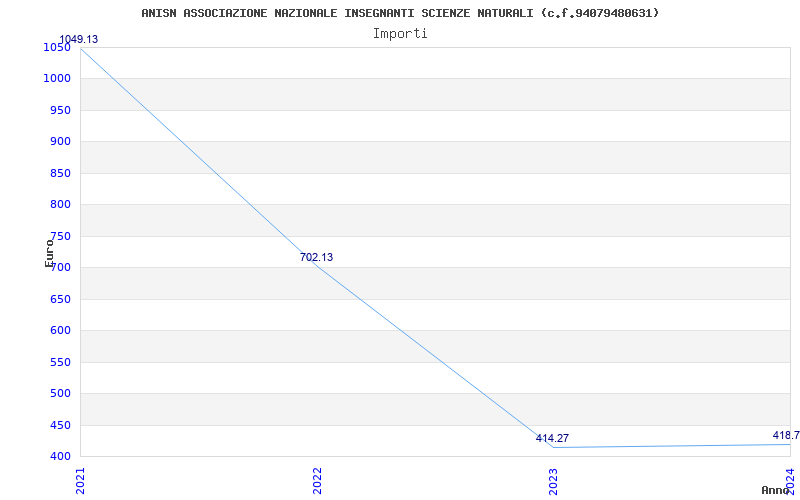Click the Importi subtitle
The height and width of the screenshot is (500, 800).
coord(400,34)
